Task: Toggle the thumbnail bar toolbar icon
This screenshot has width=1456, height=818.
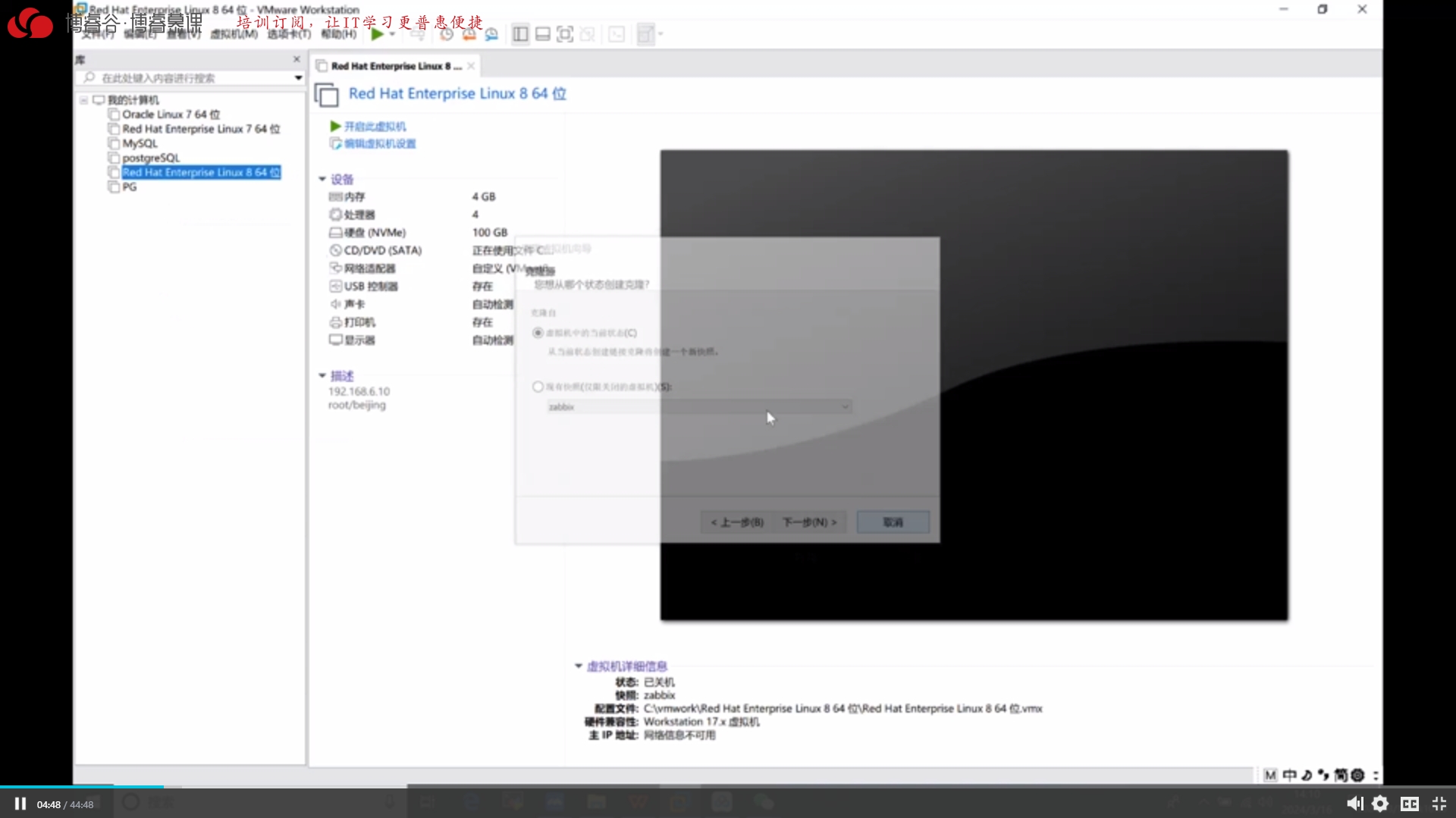Action: coord(543,34)
